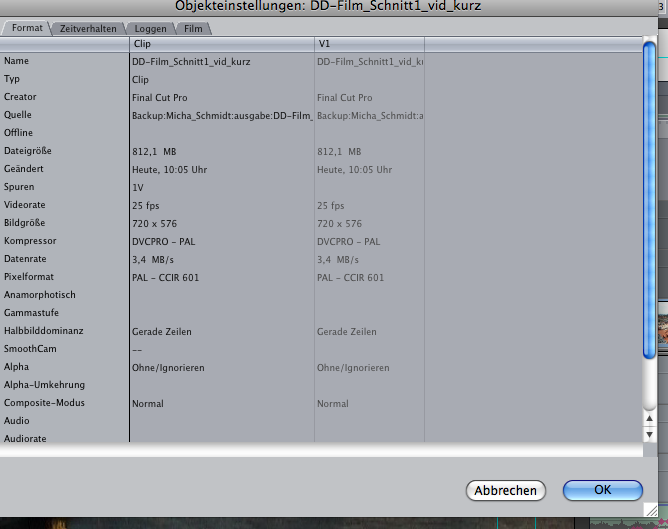Switch to the Zeitverhalten tab
This screenshot has height=529, width=668.
pyautogui.click(x=89, y=29)
